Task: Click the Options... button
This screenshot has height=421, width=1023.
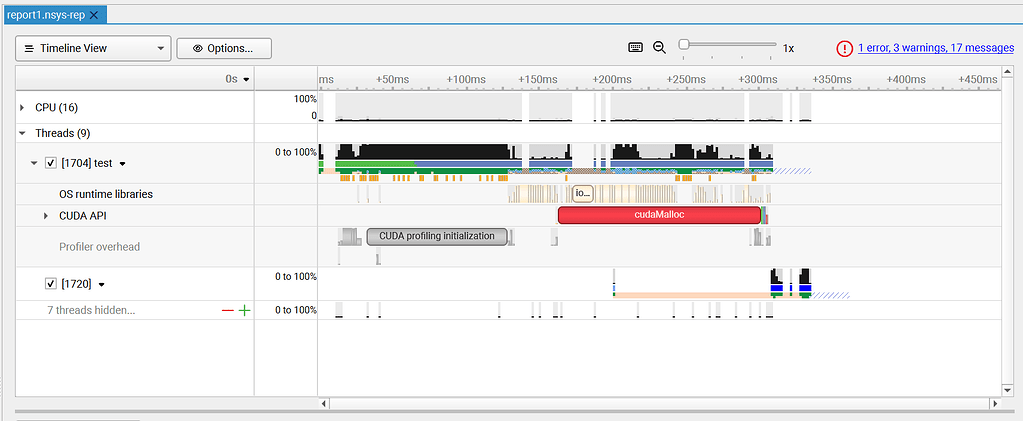Action: point(224,48)
